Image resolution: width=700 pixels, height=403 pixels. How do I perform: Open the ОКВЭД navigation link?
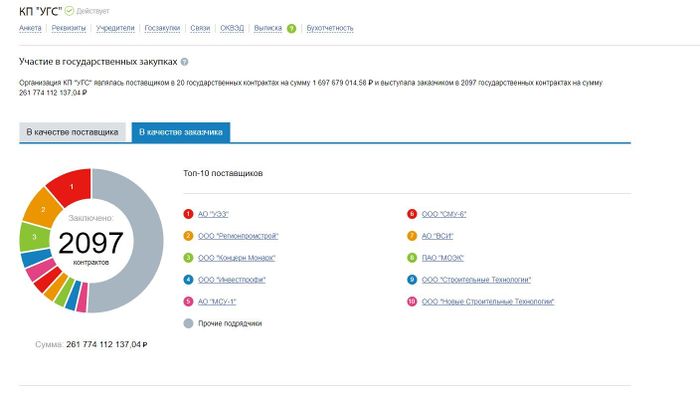coord(232,28)
